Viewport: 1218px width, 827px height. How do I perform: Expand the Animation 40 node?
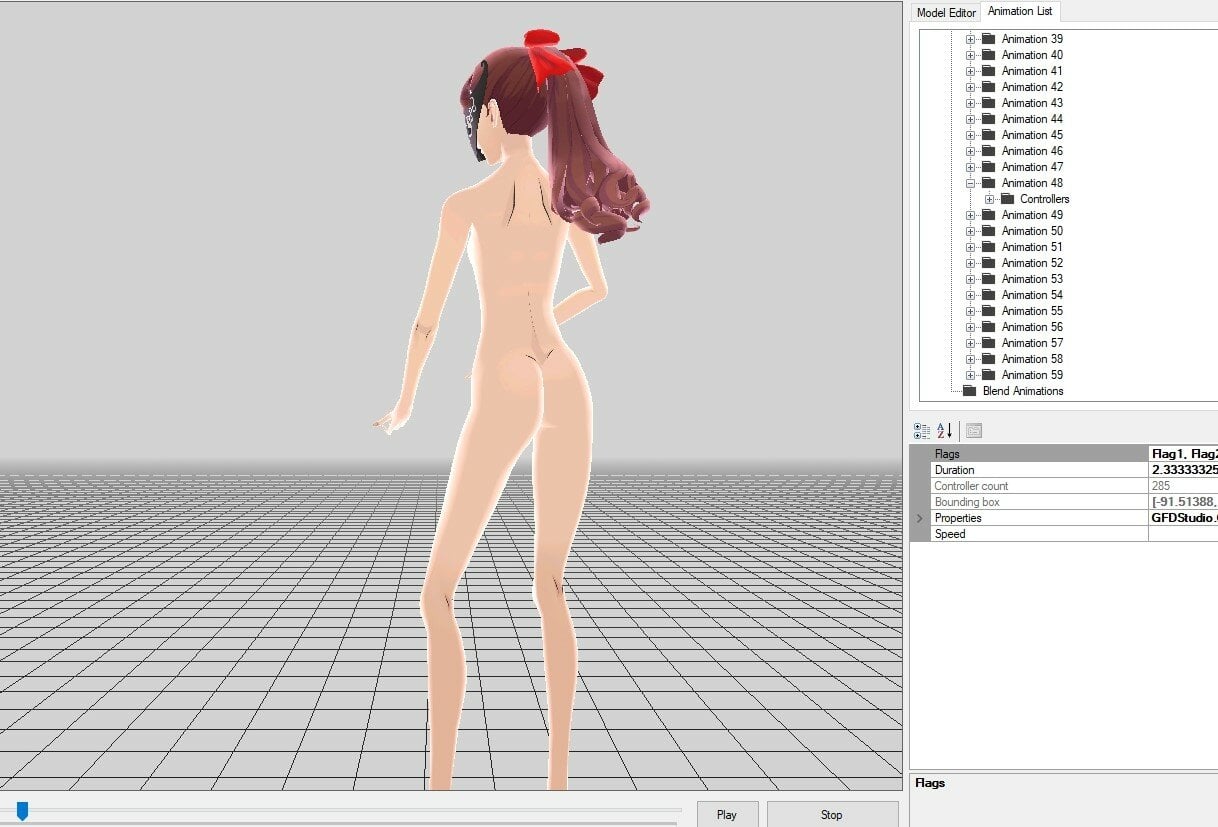point(970,55)
